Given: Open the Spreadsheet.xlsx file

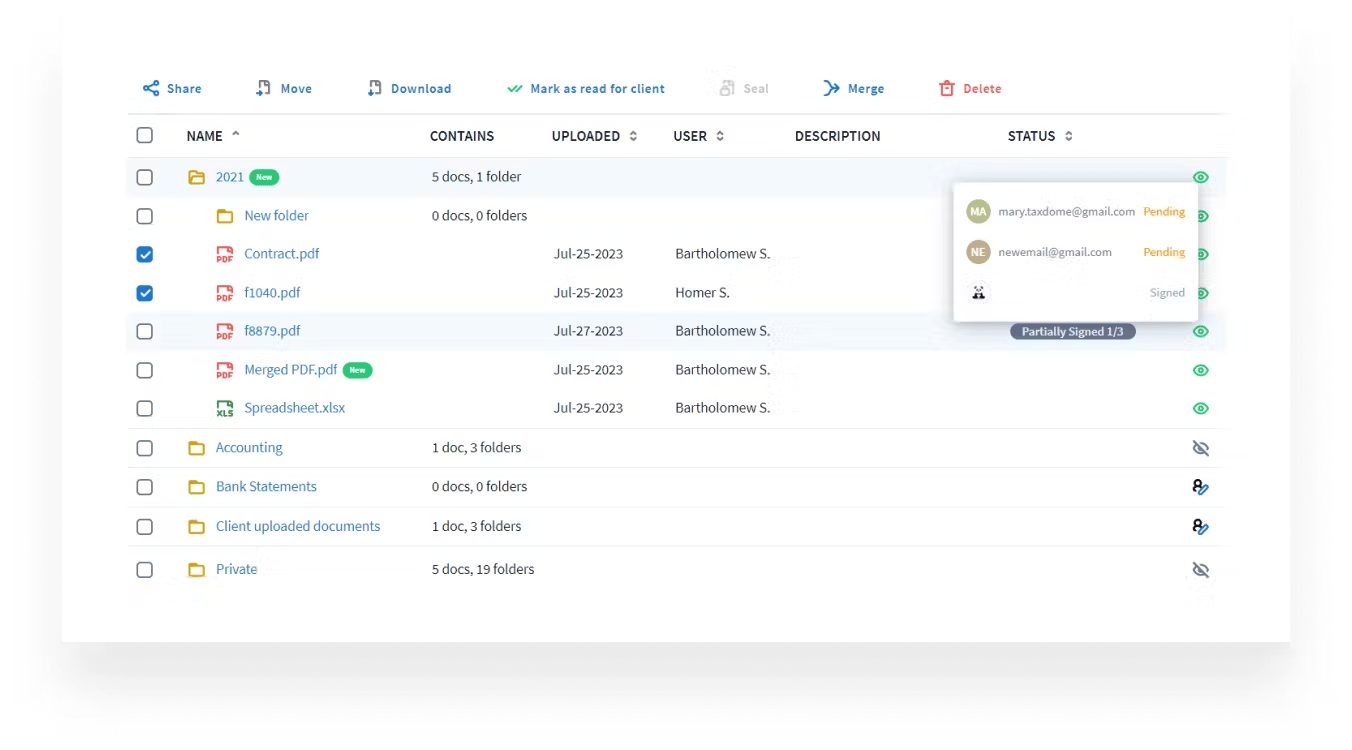Looking at the screenshot, I should pyautogui.click(x=295, y=408).
